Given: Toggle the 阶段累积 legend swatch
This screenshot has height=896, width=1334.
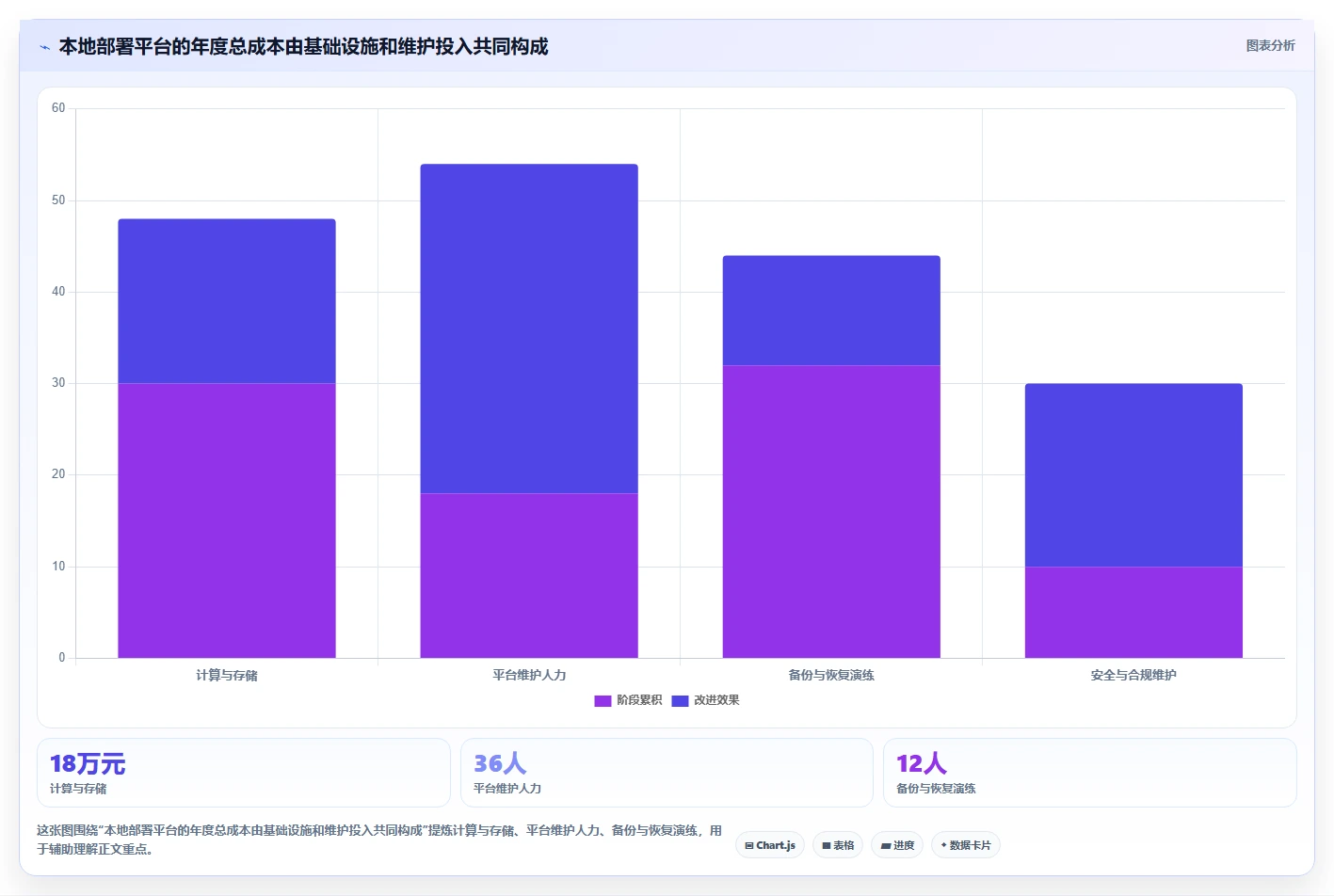Looking at the screenshot, I should [603, 700].
